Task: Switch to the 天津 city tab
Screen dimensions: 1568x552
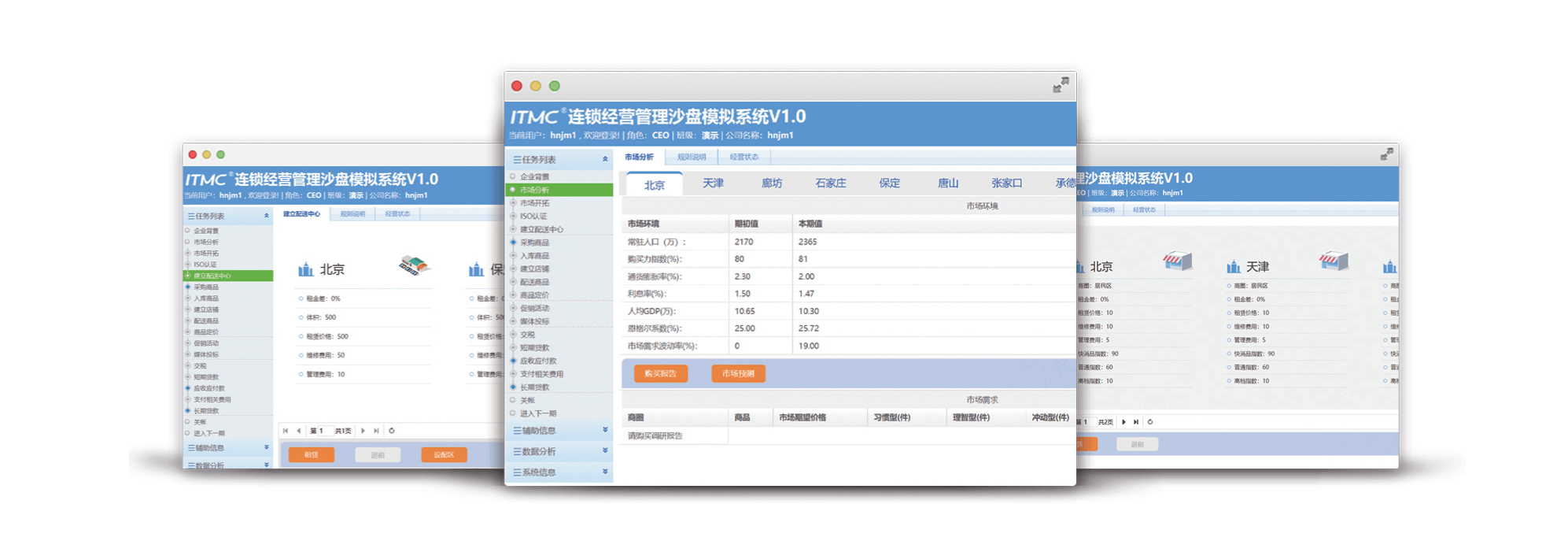Action: 713,183
